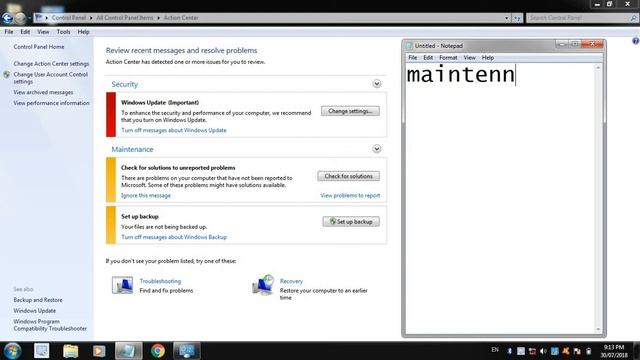Click the Troubleshooting computer icon
Image resolution: width=640 pixels, height=360 pixels.
point(122,285)
